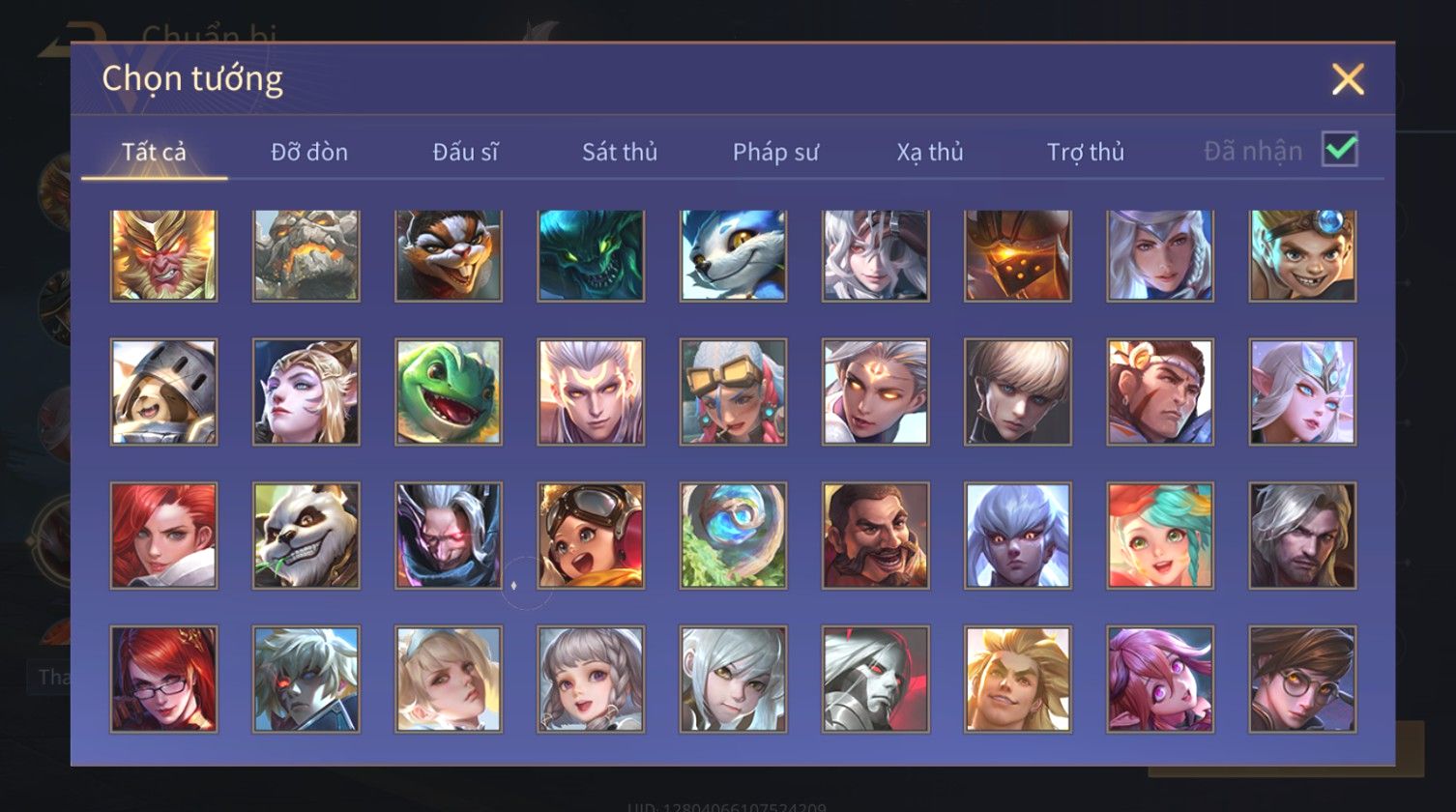
Task: Select the bear in knight helmet hero
Action: [x=163, y=391]
